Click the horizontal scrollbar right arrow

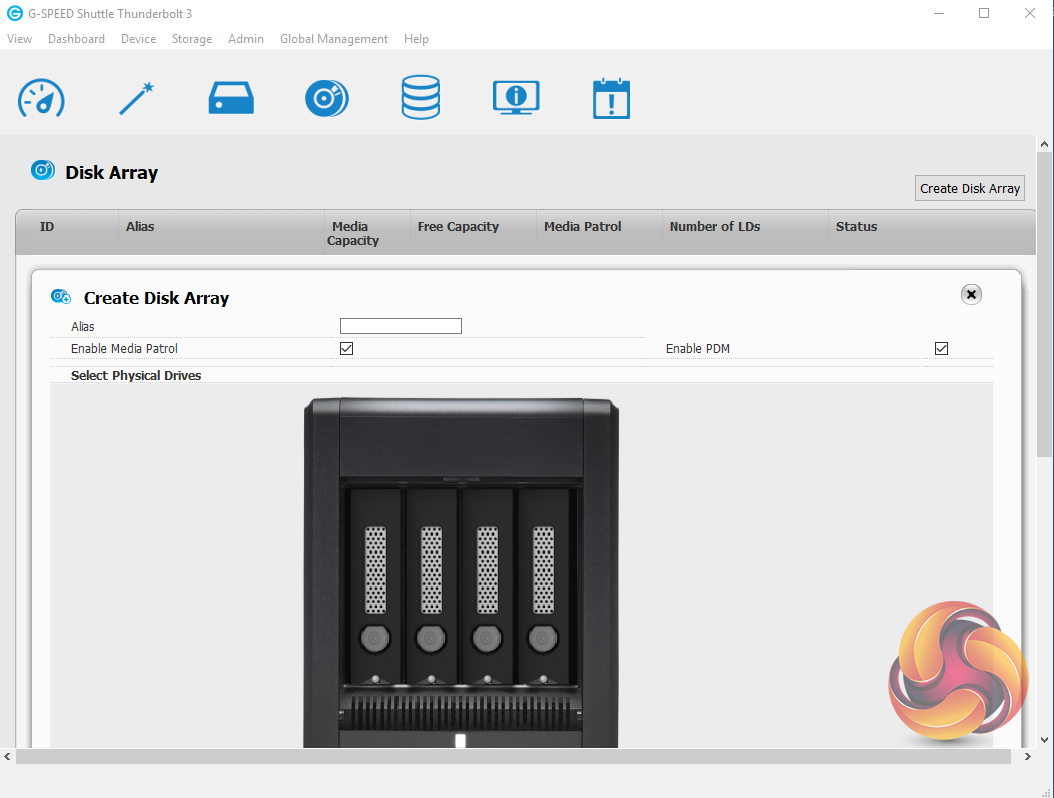coord(1027,756)
